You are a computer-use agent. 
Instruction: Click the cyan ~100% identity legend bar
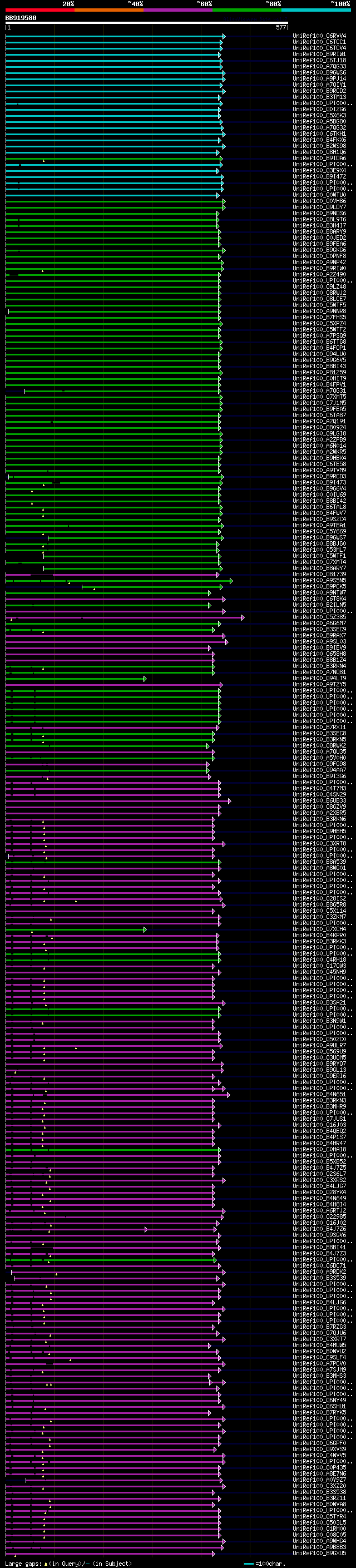tap(317, 10)
